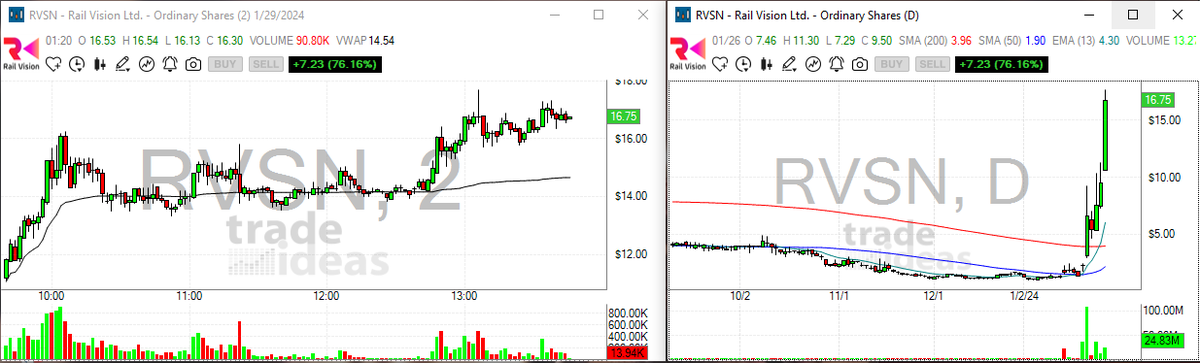Maximize the 2-minute chart window

coord(598,14)
